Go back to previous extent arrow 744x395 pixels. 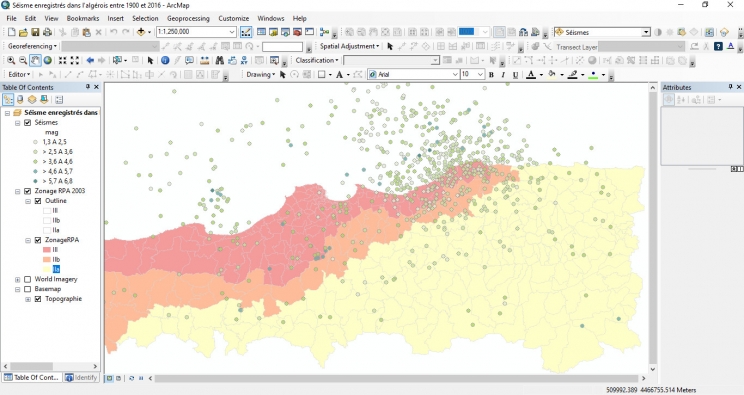90,60
